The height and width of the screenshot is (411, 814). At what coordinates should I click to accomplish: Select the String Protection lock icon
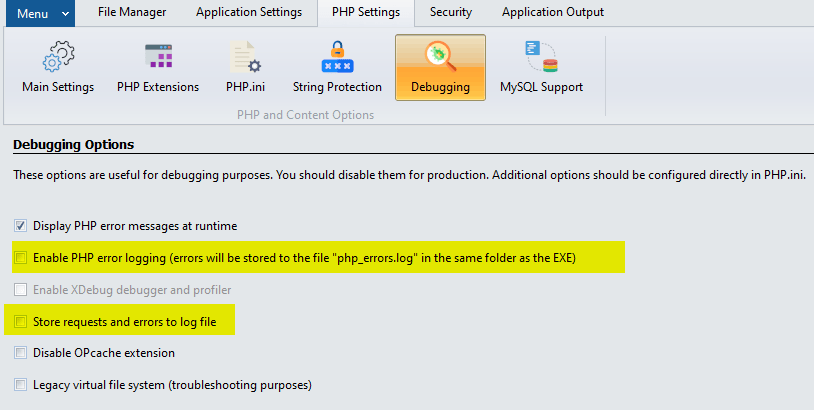337,59
